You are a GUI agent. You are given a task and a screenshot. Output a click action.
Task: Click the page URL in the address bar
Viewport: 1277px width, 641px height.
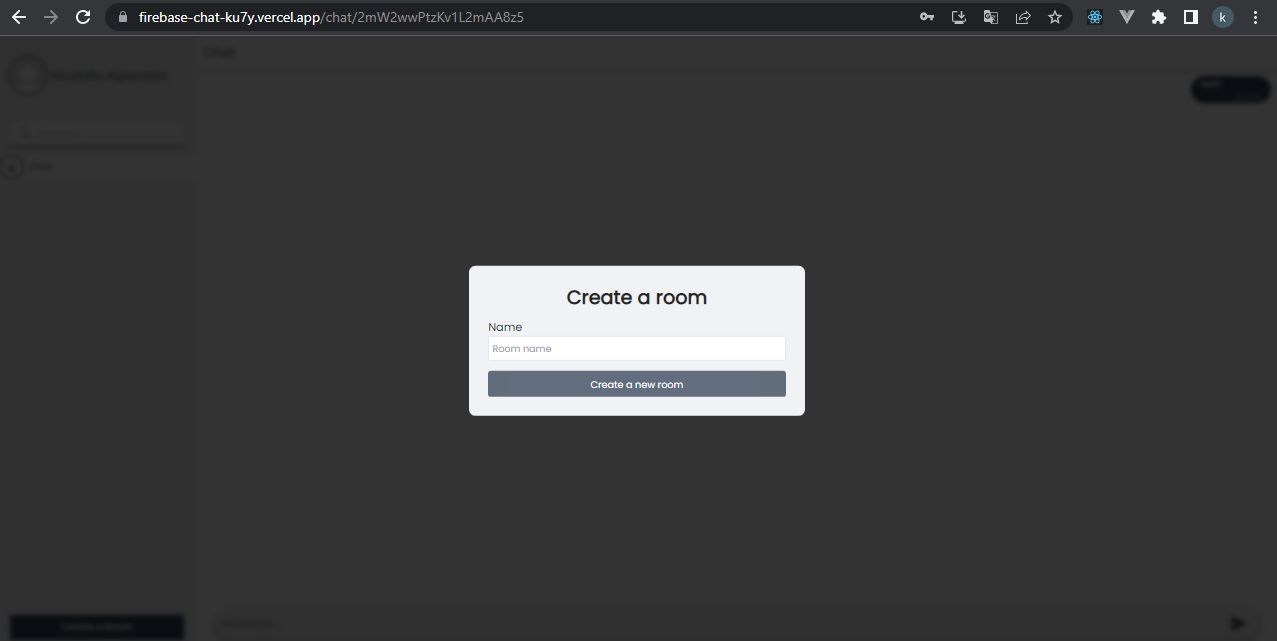click(330, 17)
